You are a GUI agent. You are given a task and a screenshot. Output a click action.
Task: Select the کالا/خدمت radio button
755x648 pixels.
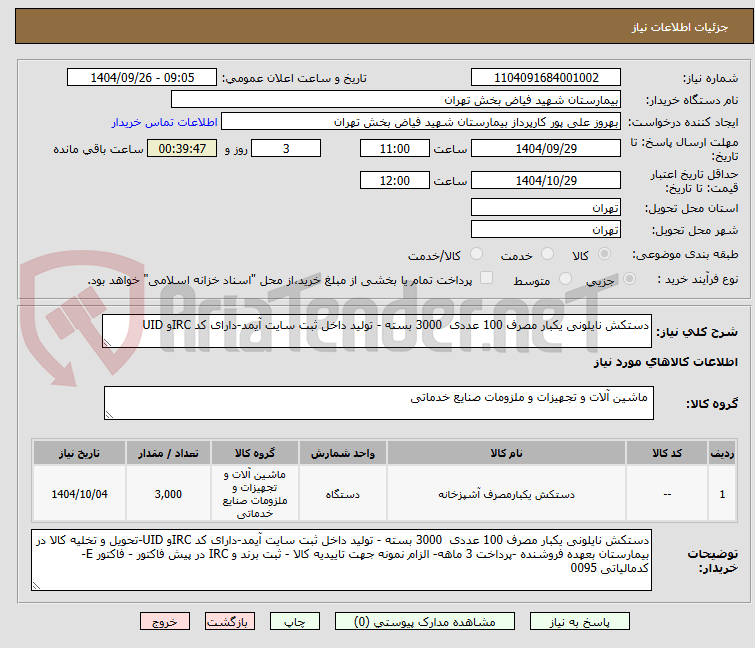pyautogui.click(x=476, y=254)
